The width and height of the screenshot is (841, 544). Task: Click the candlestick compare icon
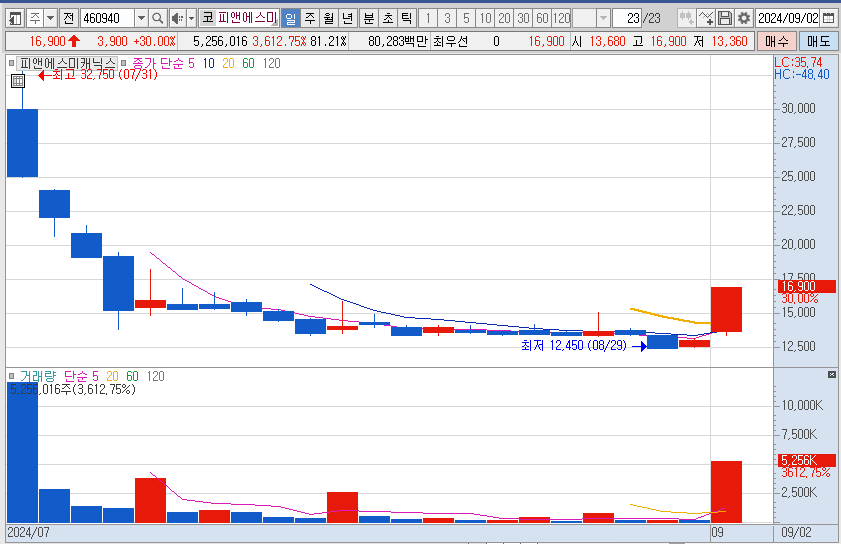(x=686, y=19)
